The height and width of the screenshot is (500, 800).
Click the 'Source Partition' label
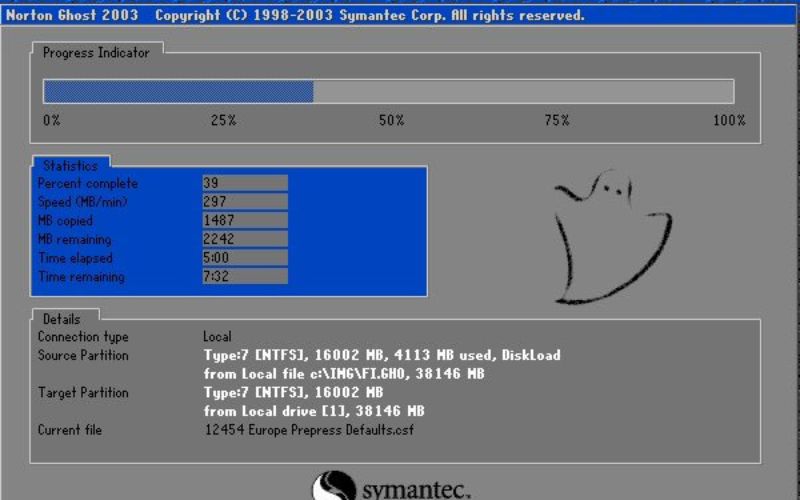[83, 355]
